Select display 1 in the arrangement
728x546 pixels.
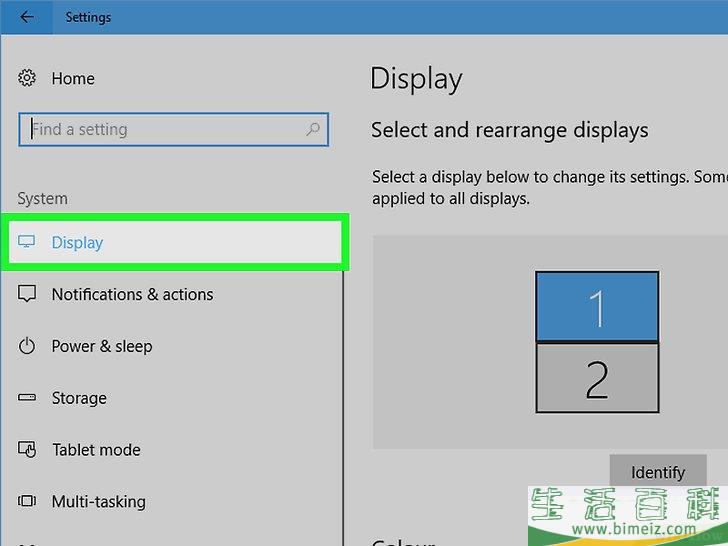pos(597,307)
